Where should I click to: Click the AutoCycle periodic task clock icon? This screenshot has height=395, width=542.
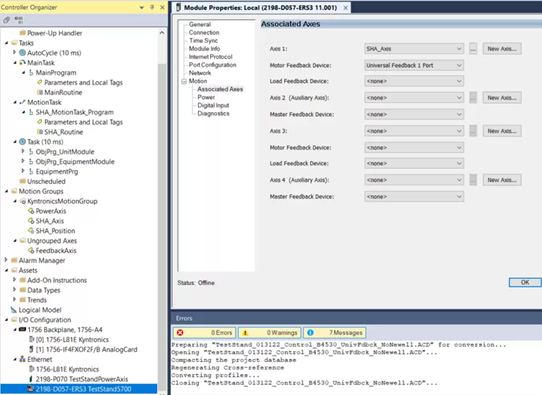22,53
